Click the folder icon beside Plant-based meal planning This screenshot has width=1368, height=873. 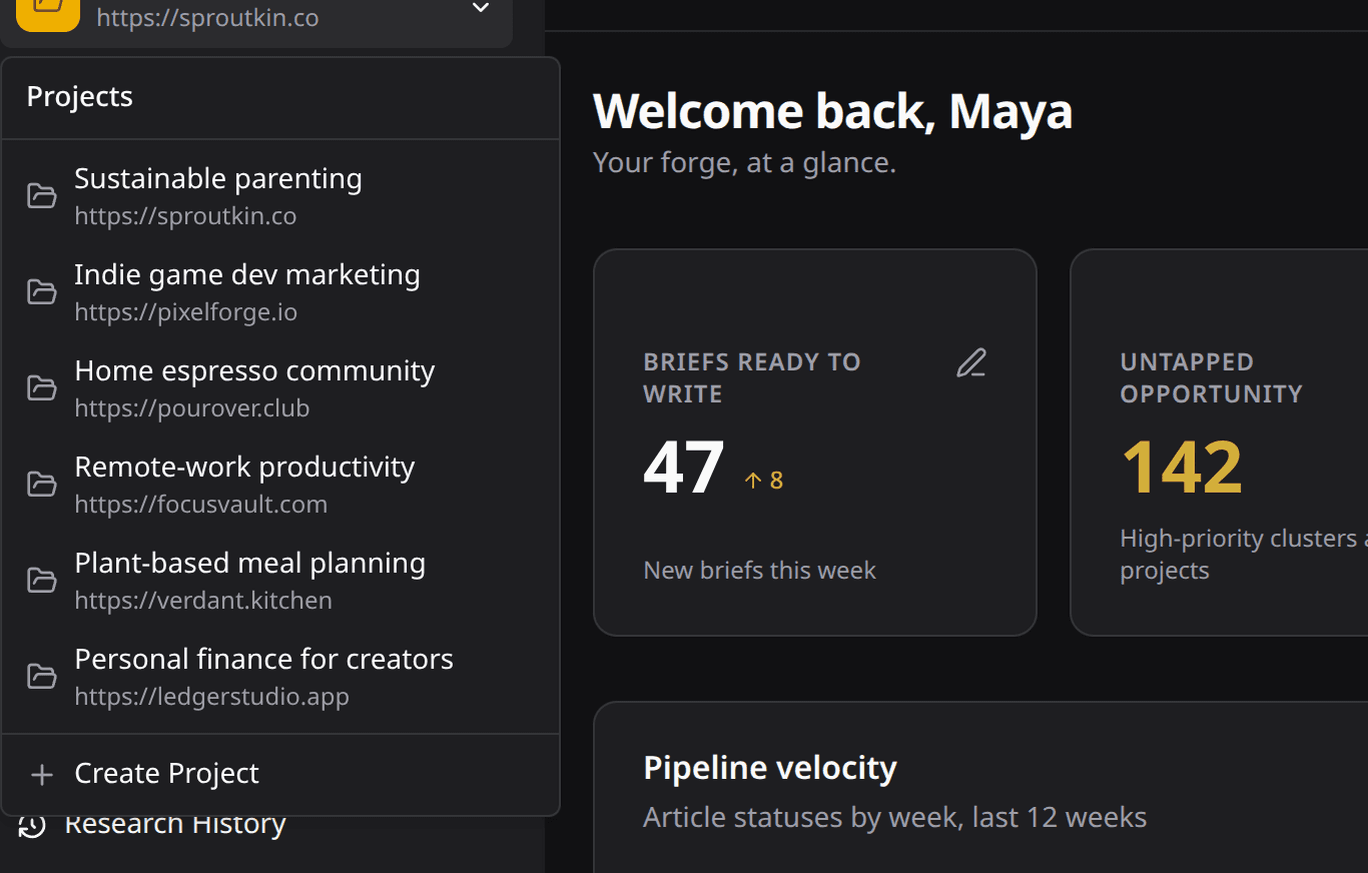[41, 580]
